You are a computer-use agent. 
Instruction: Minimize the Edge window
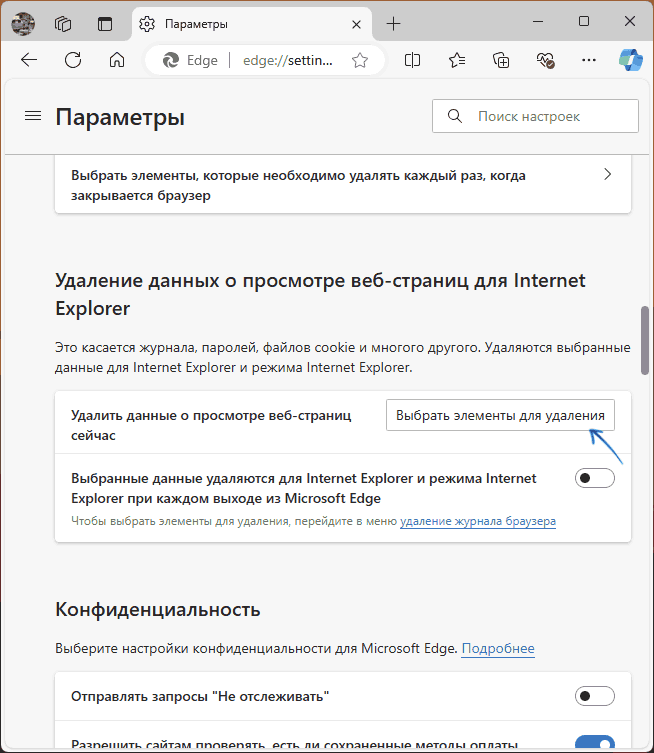coord(538,22)
